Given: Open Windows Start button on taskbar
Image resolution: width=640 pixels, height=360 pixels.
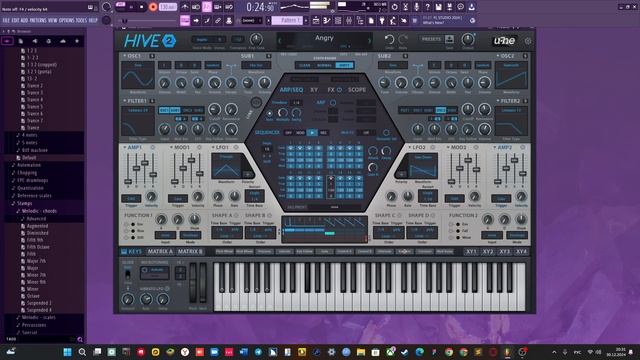Looking at the screenshot, I should pyautogui.click(x=68, y=352).
